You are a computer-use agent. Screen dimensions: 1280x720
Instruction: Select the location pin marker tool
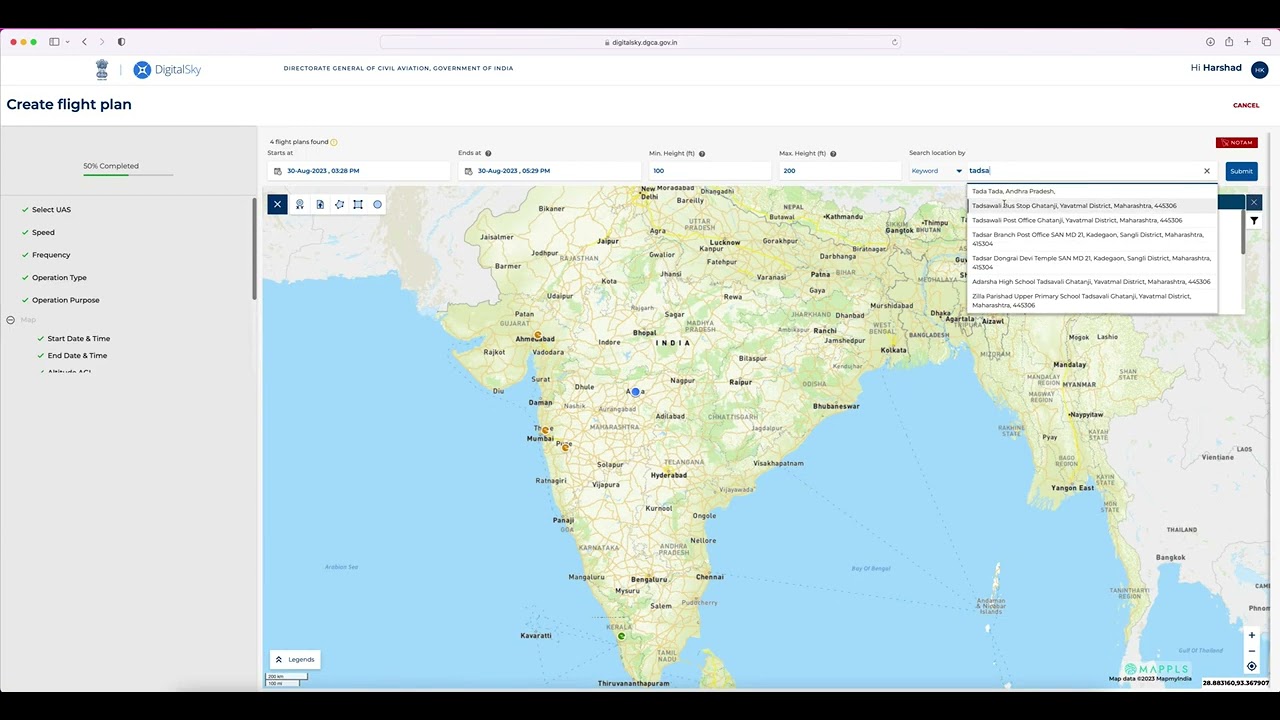coord(299,204)
